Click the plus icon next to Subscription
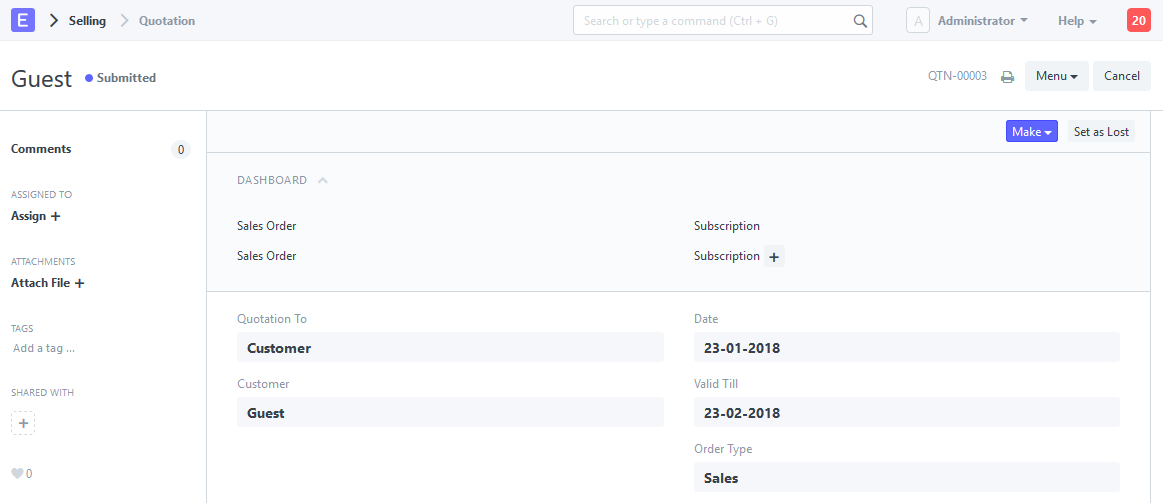This screenshot has height=503, width=1163. [x=775, y=257]
